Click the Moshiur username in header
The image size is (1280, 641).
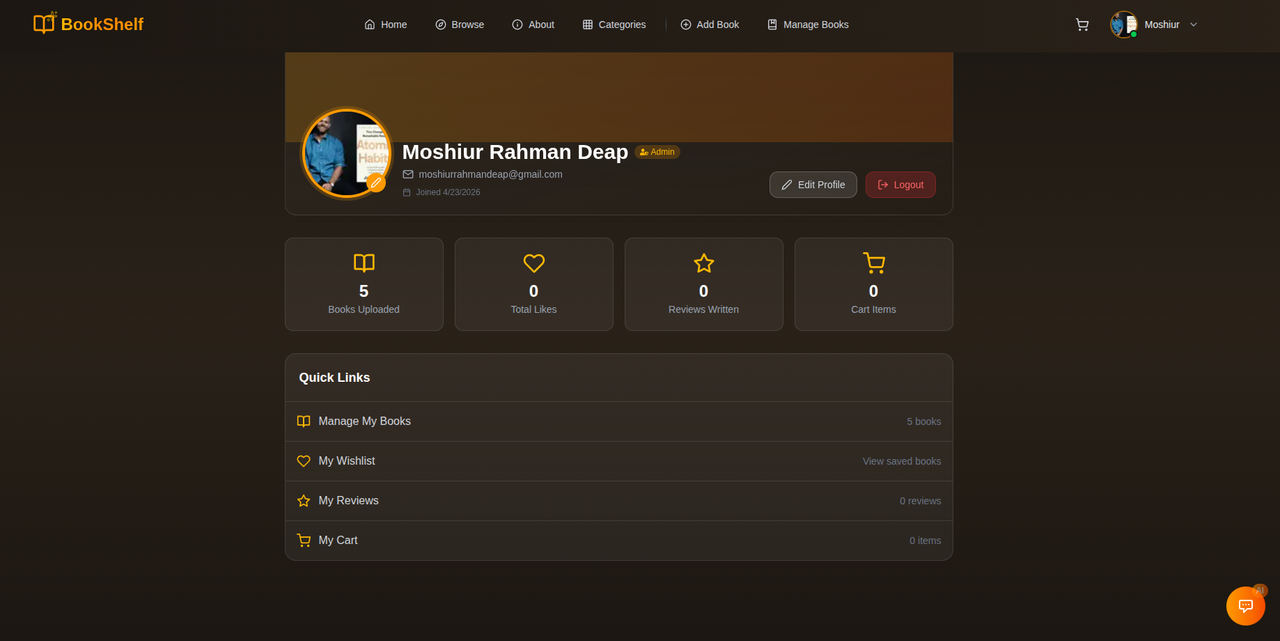pyautogui.click(x=1162, y=24)
